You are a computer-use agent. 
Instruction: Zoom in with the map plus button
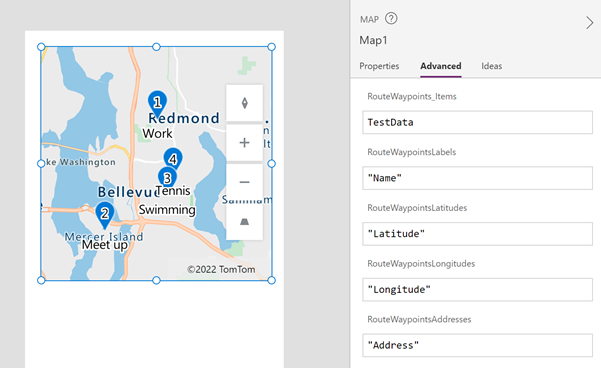(x=245, y=143)
